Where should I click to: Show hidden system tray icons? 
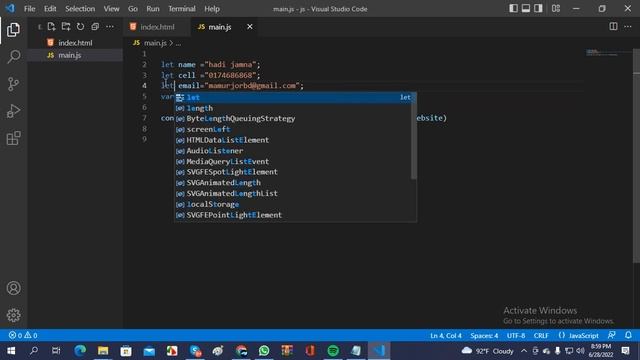click(524, 351)
